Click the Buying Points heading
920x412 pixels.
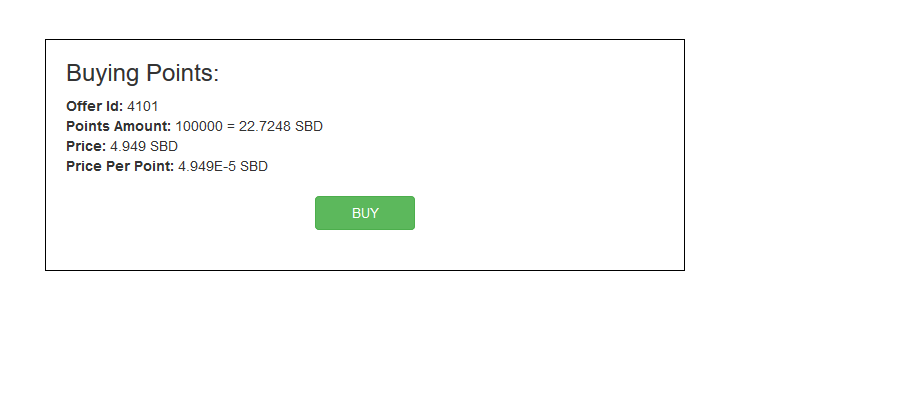pos(142,73)
